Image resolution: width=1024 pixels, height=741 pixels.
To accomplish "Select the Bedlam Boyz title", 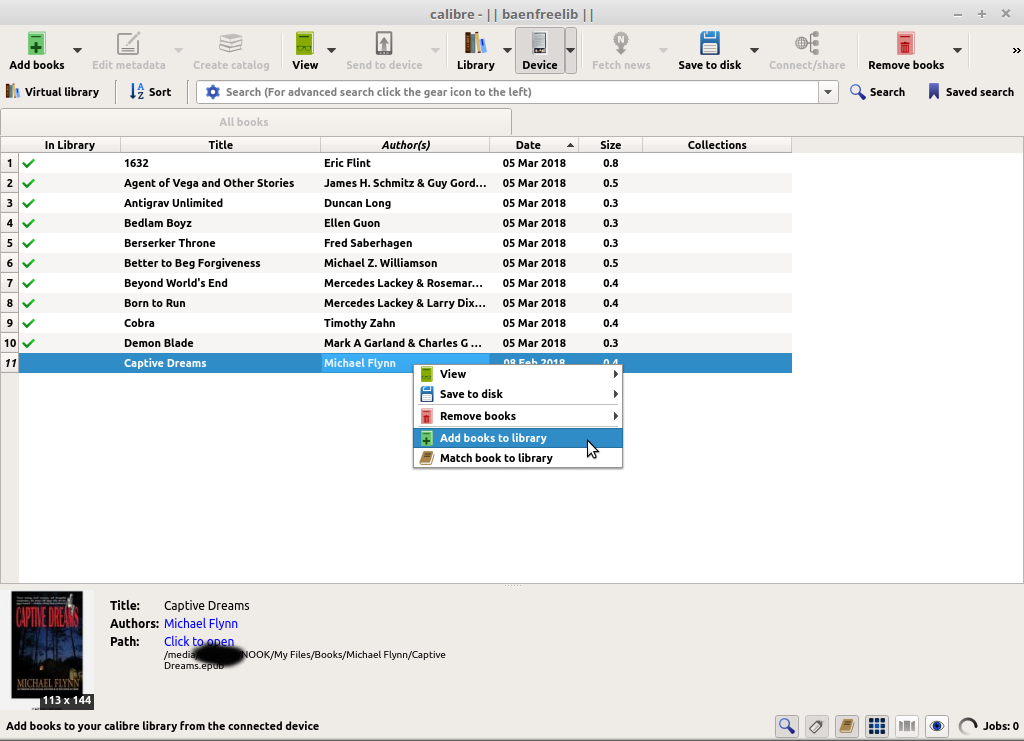I will (x=157, y=223).
